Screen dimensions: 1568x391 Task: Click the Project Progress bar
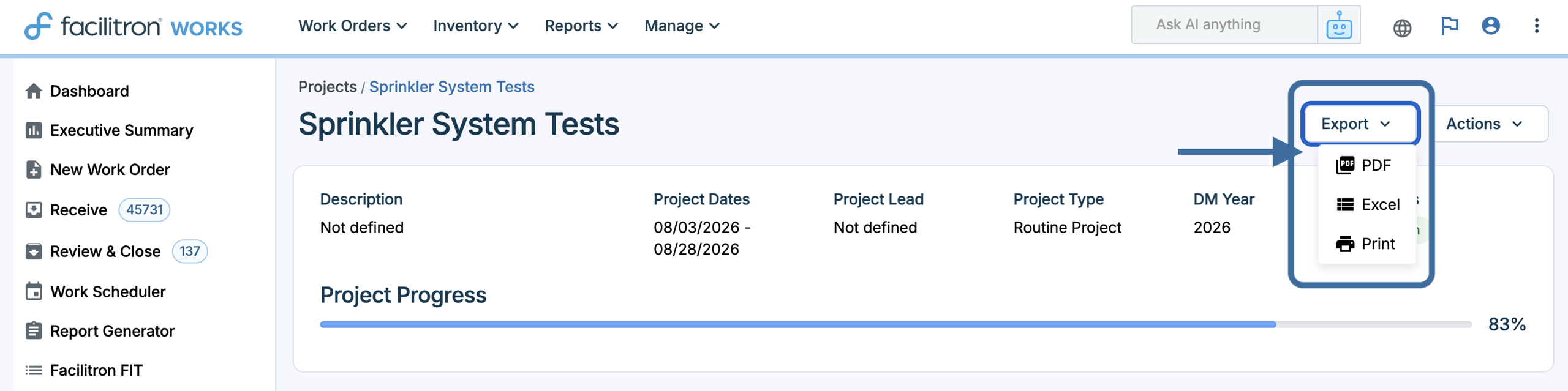pyautogui.click(x=895, y=324)
